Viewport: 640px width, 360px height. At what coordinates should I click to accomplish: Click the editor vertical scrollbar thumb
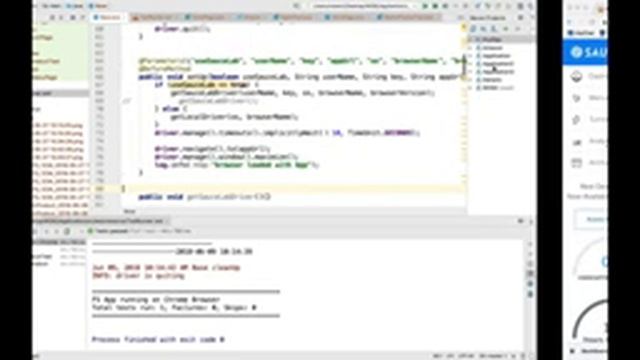coord(464,65)
